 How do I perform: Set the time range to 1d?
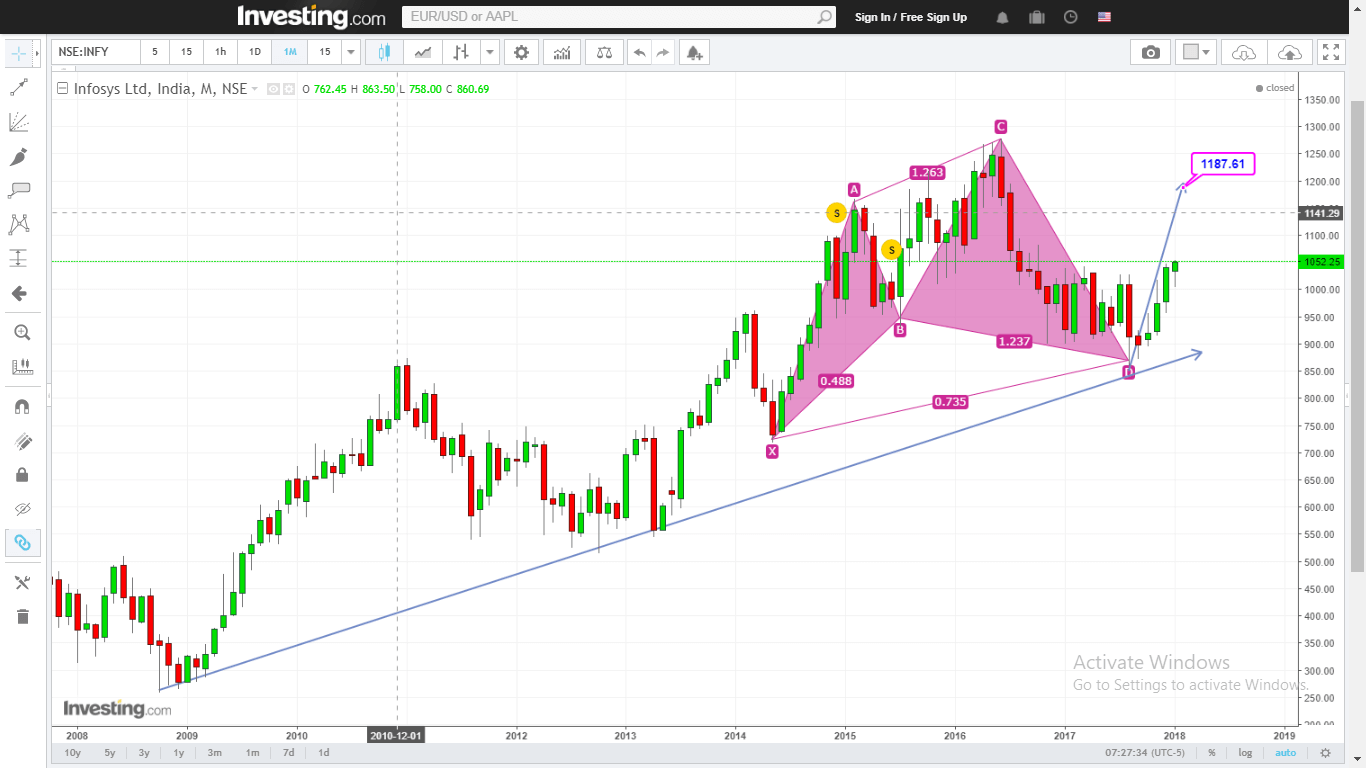(x=324, y=752)
